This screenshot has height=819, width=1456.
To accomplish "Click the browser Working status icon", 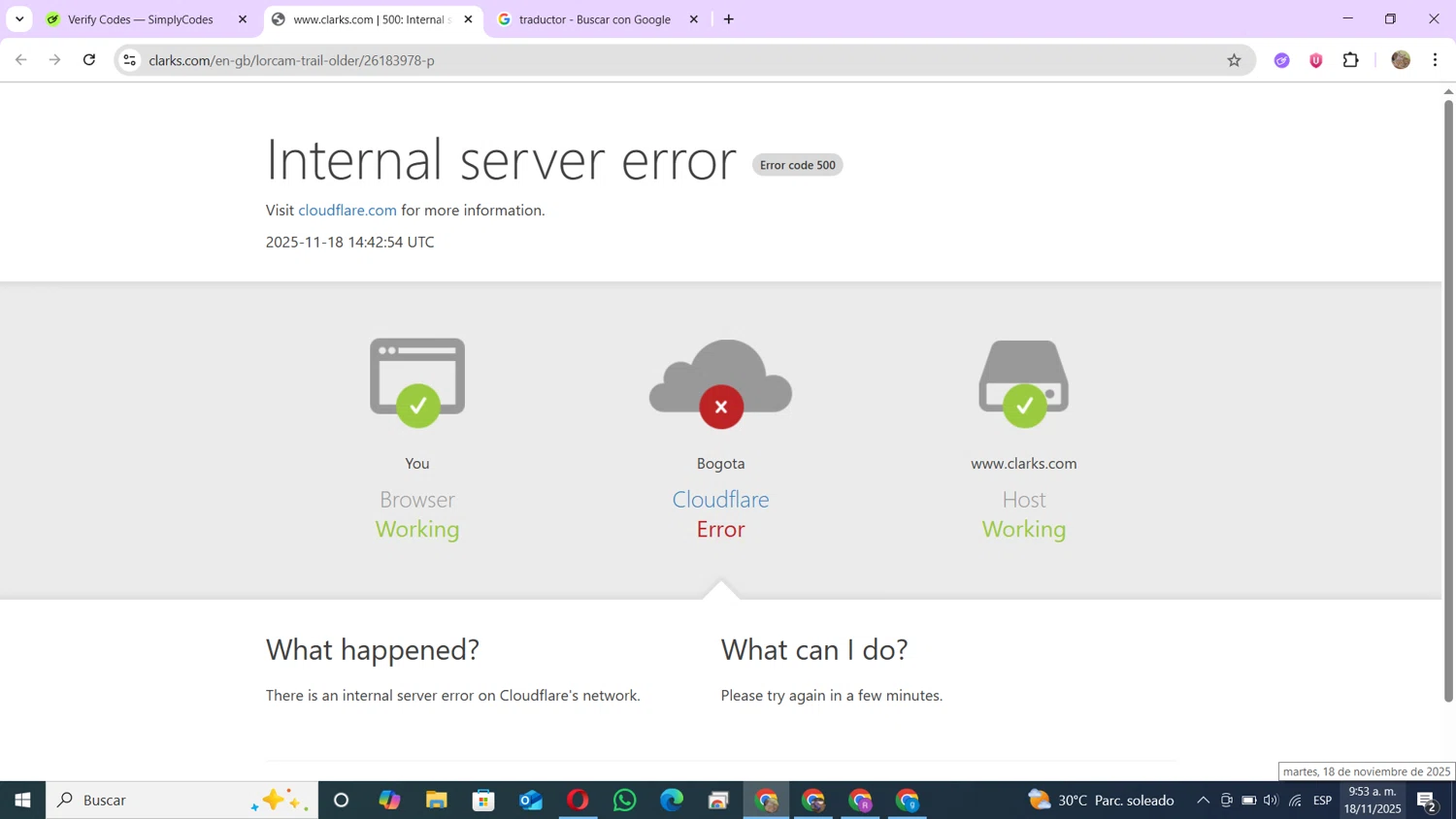I will click(417, 381).
